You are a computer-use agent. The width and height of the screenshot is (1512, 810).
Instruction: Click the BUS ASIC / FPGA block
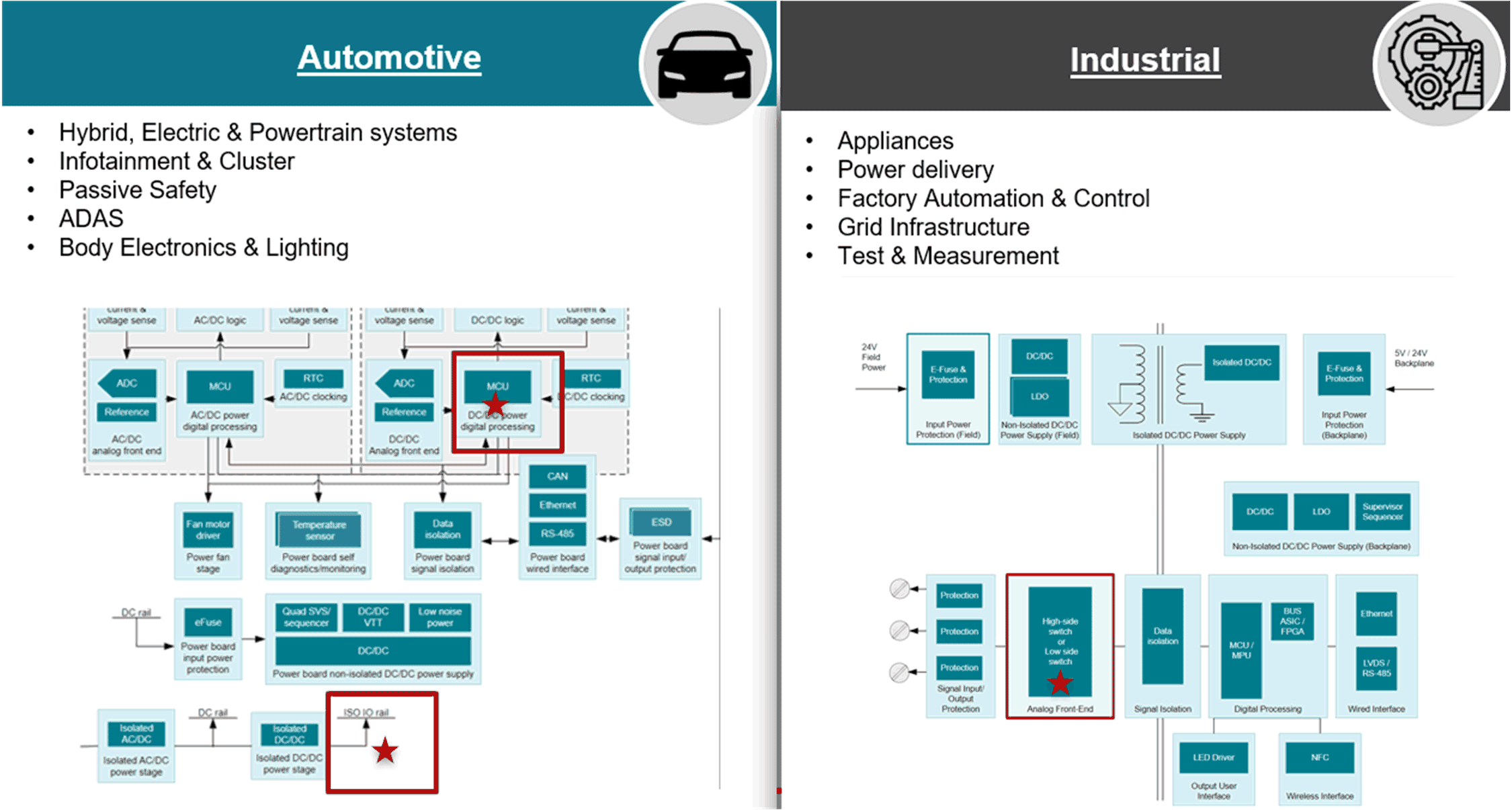click(x=1292, y=622)
